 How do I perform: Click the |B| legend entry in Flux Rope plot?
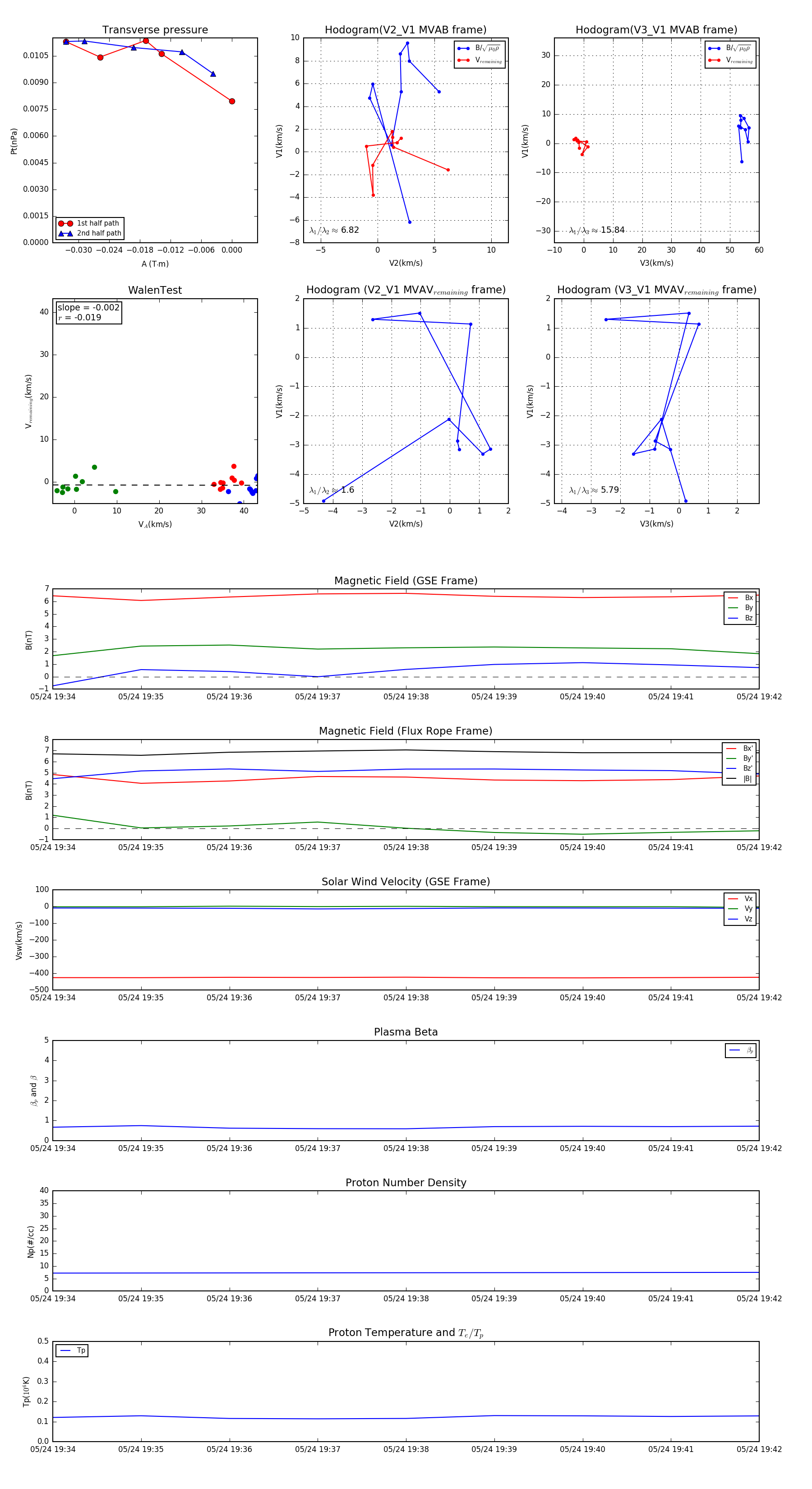[739, 779]
